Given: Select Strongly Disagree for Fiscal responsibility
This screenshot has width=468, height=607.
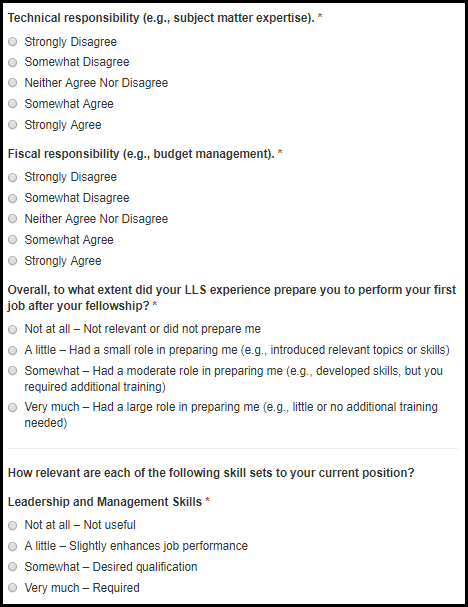Looking at the screenshot, I should (x=13, y=177).
